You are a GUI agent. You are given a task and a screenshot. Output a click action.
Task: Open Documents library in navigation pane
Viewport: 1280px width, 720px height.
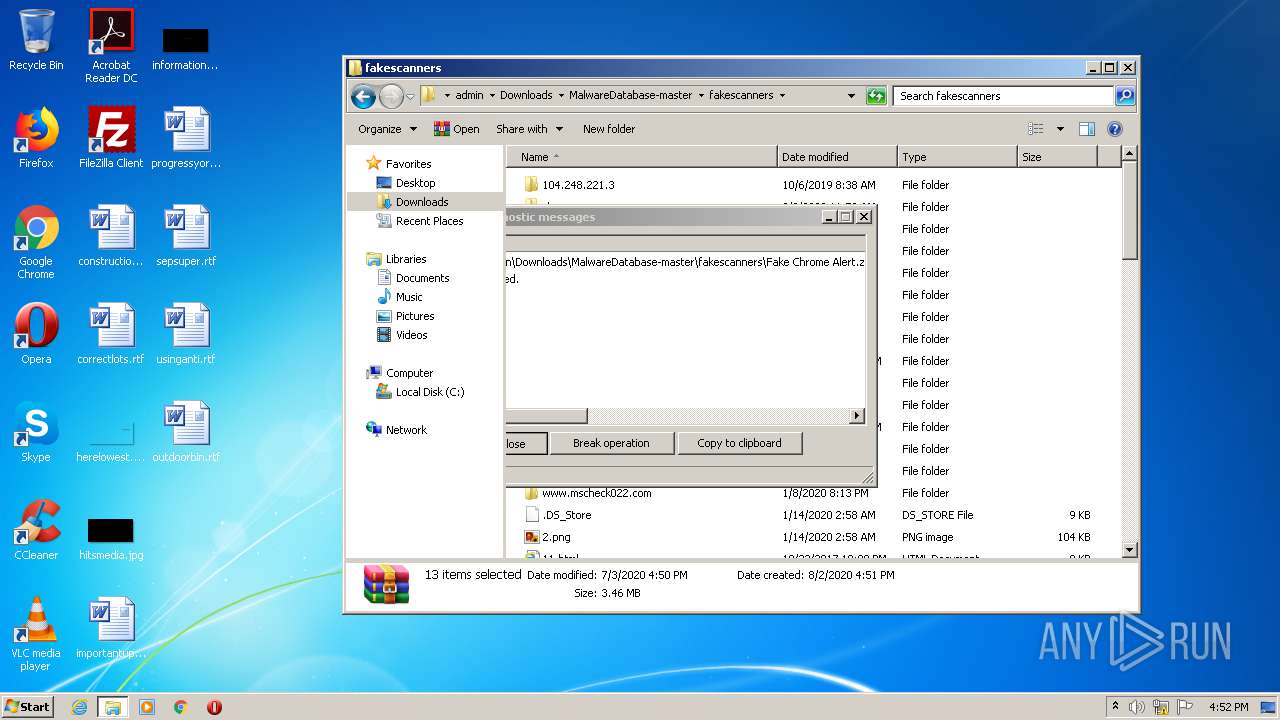(x=422, y=278)
